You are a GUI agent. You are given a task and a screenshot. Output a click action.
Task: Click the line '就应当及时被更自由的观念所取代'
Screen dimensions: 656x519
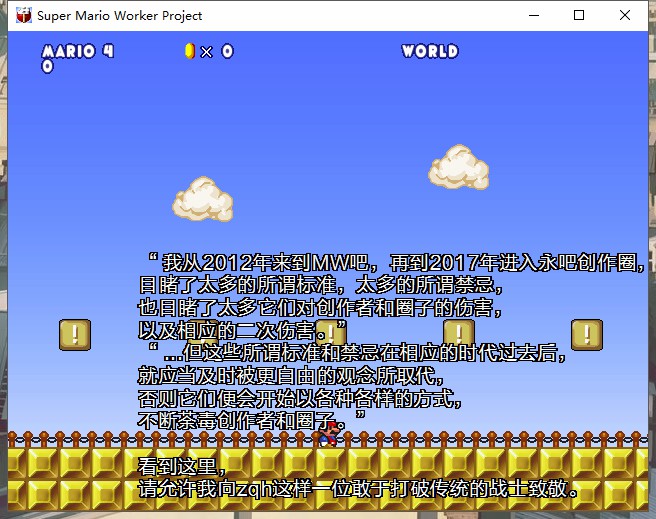[x=290, y=375]
